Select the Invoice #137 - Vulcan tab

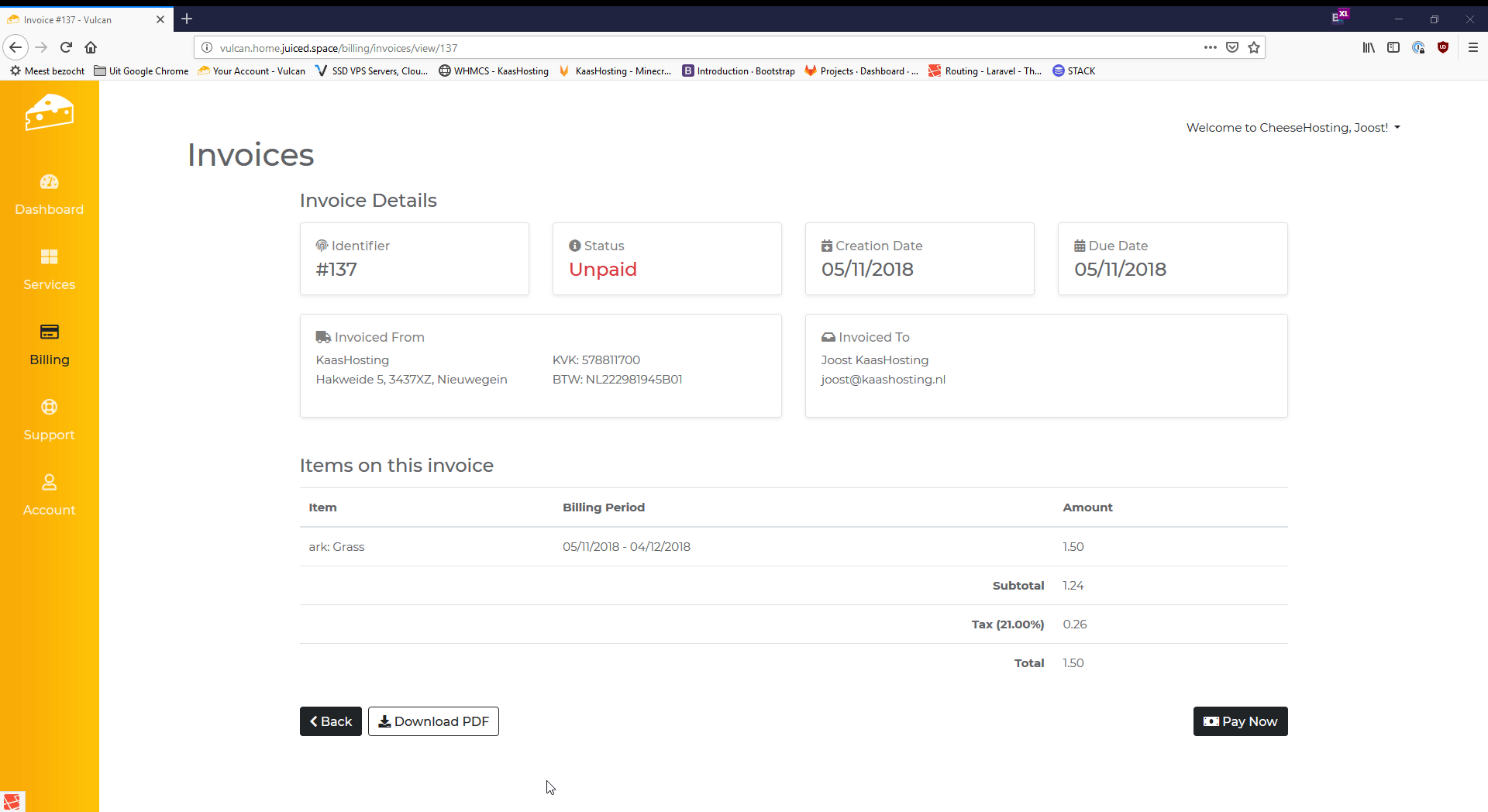pos(77,19)
